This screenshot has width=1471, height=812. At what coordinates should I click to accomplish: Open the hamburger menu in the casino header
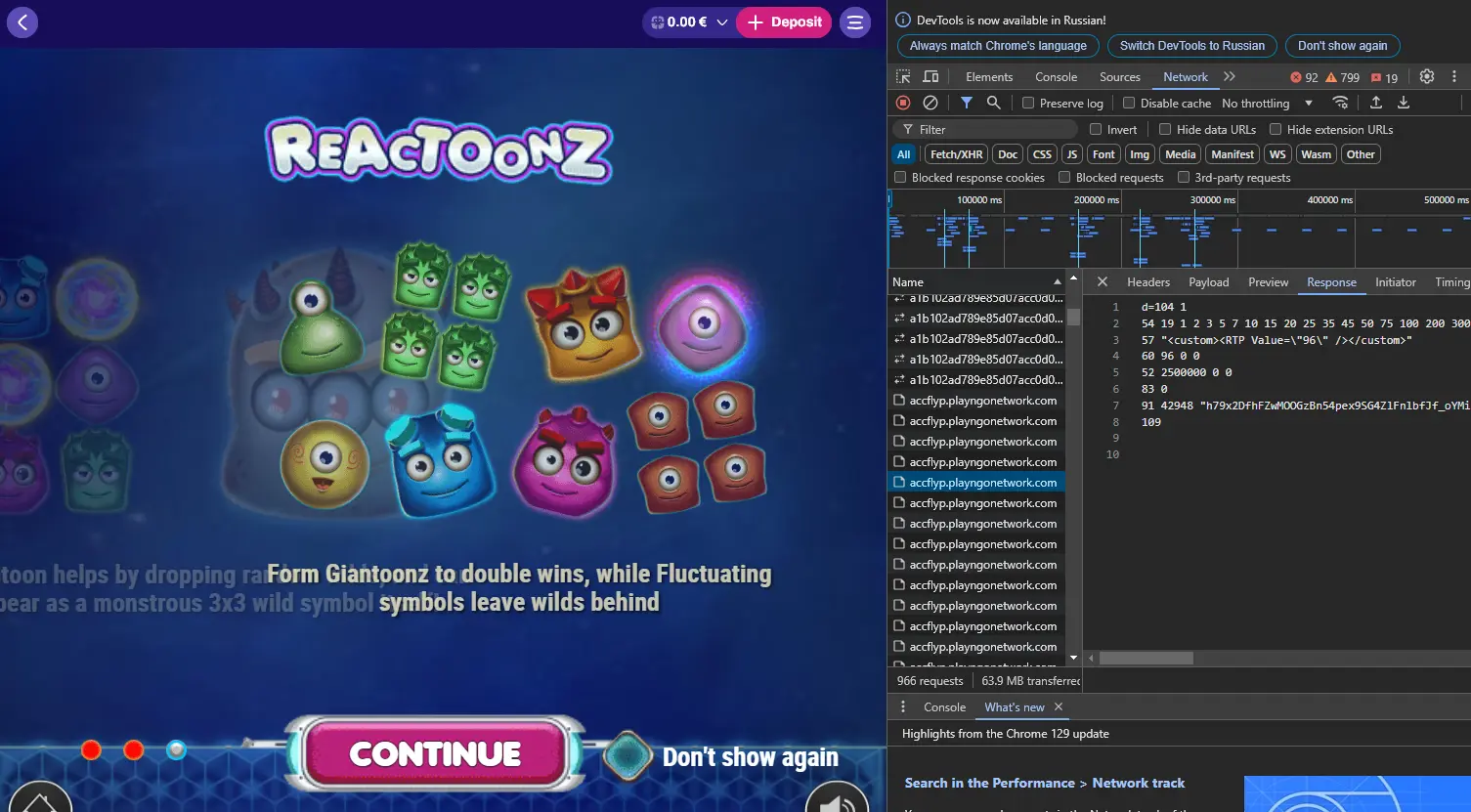[855, 21]
